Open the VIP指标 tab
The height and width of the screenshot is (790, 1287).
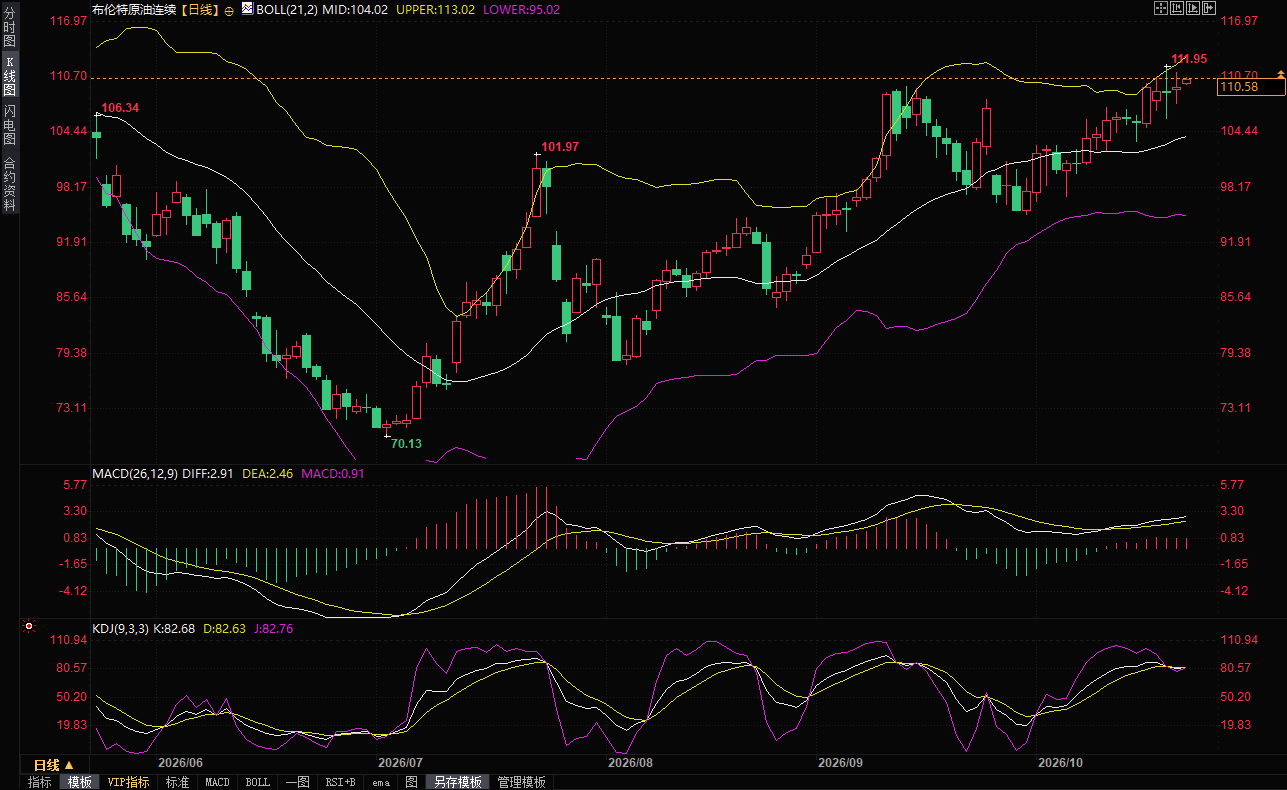(129, 782)
